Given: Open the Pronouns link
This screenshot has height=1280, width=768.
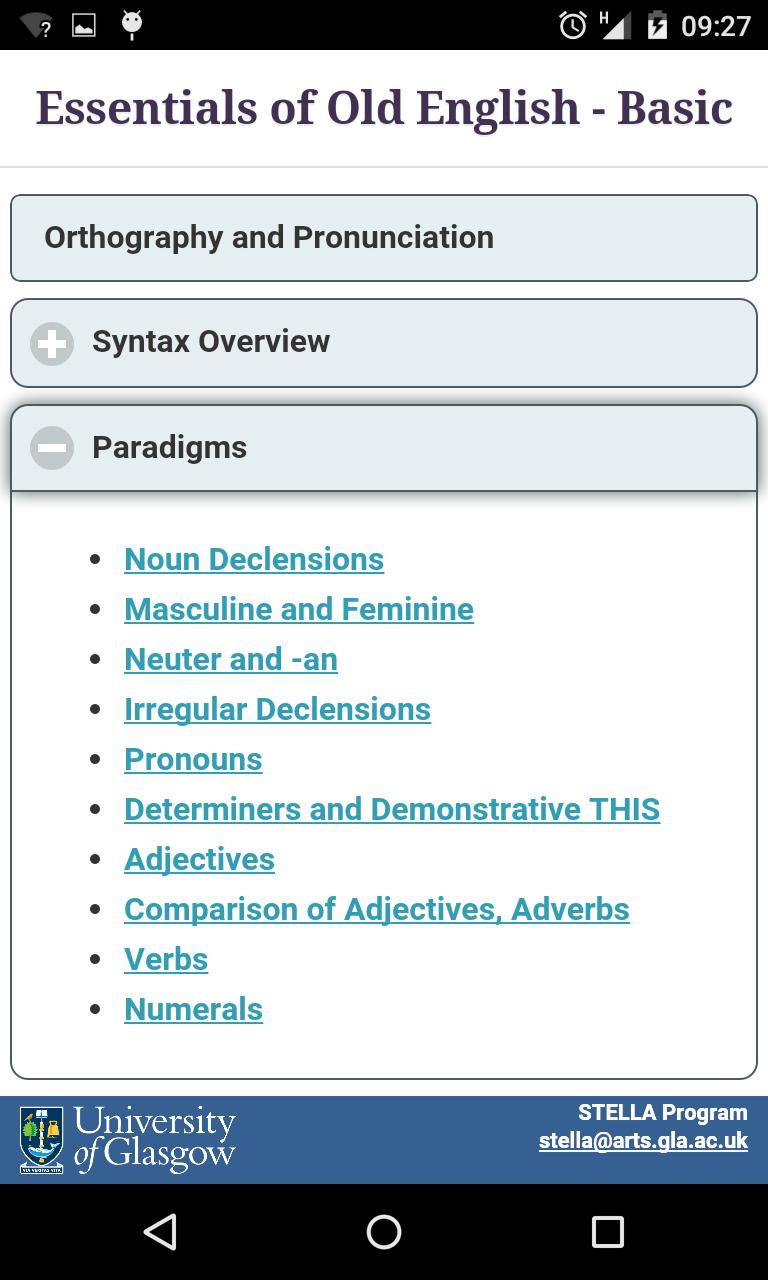Looking at the screenshot, I should point(193,759).
